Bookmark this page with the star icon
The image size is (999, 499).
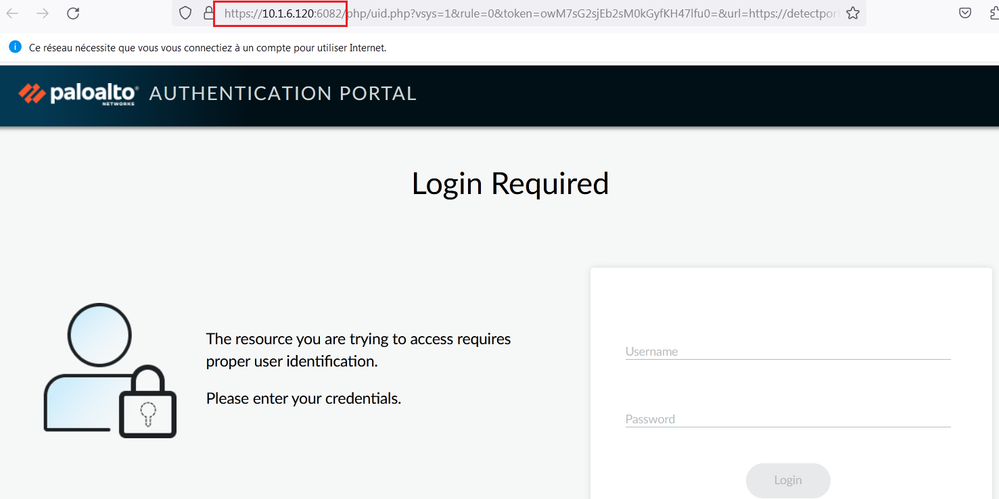pyautogui.click(x=852, y=14)
